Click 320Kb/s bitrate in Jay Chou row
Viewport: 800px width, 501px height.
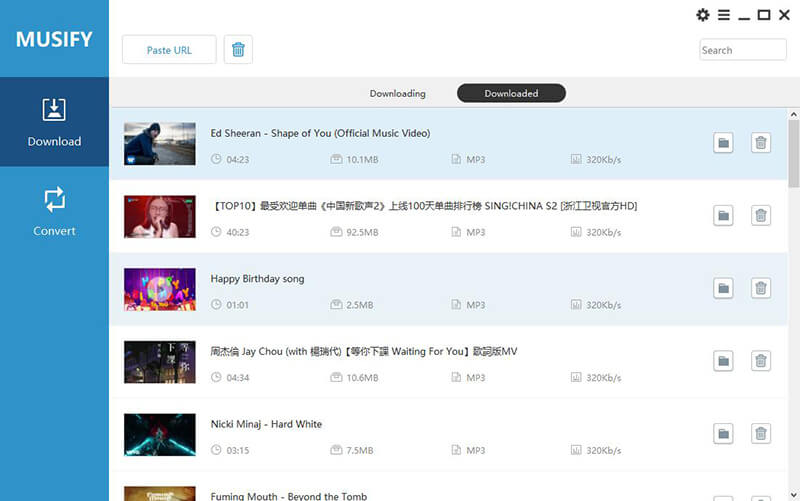pyautogui.click(x=604, y=378)
